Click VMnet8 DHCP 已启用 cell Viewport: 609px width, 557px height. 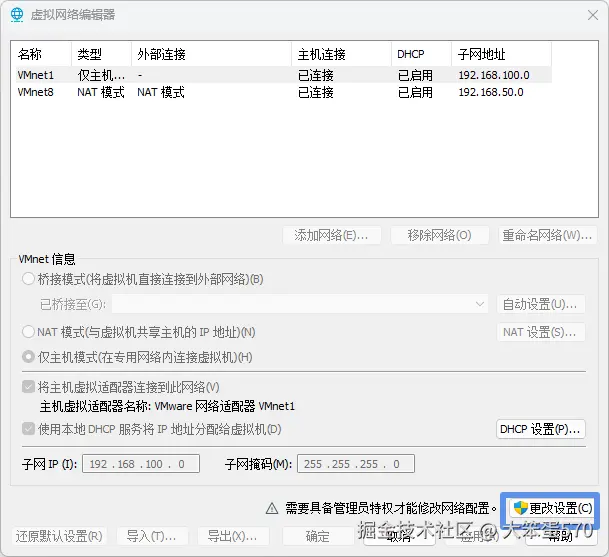[416, 92]
